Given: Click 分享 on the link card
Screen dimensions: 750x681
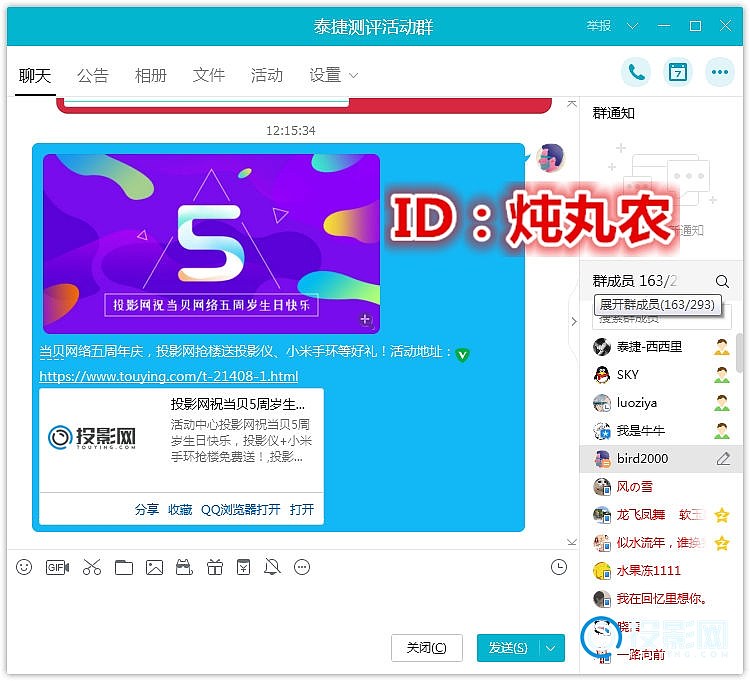Looking at the screenshot, I should 146,510.
